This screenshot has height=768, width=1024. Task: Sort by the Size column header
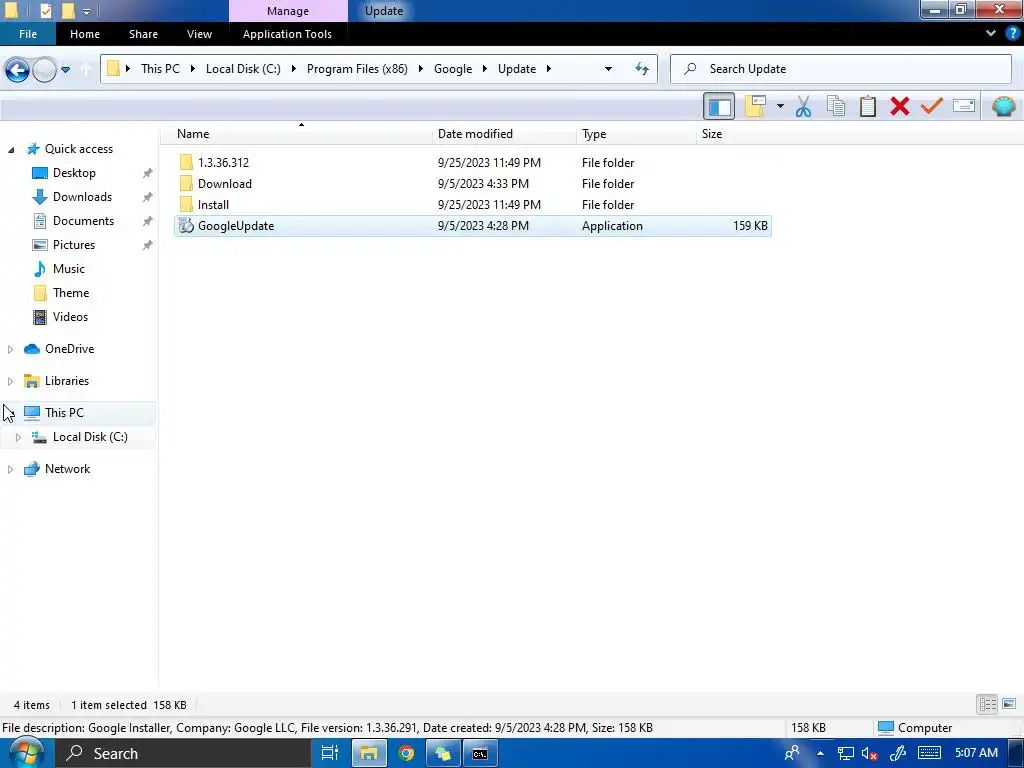click(x=712, y=134)
